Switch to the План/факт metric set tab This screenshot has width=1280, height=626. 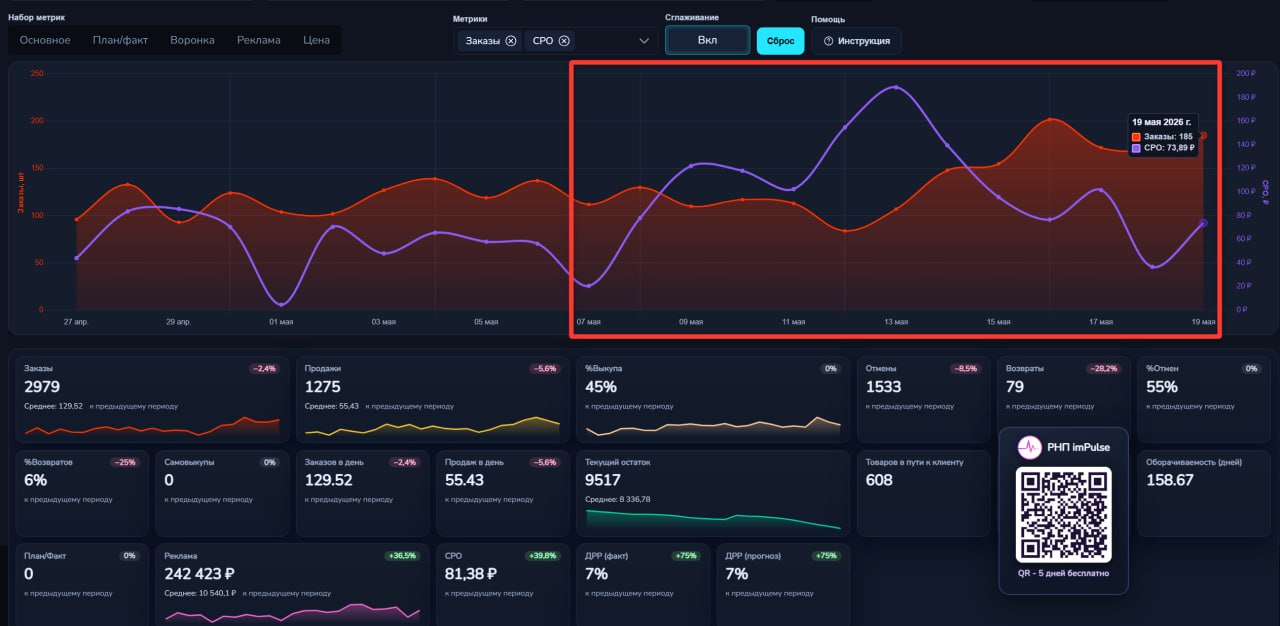tap(120, 40)
